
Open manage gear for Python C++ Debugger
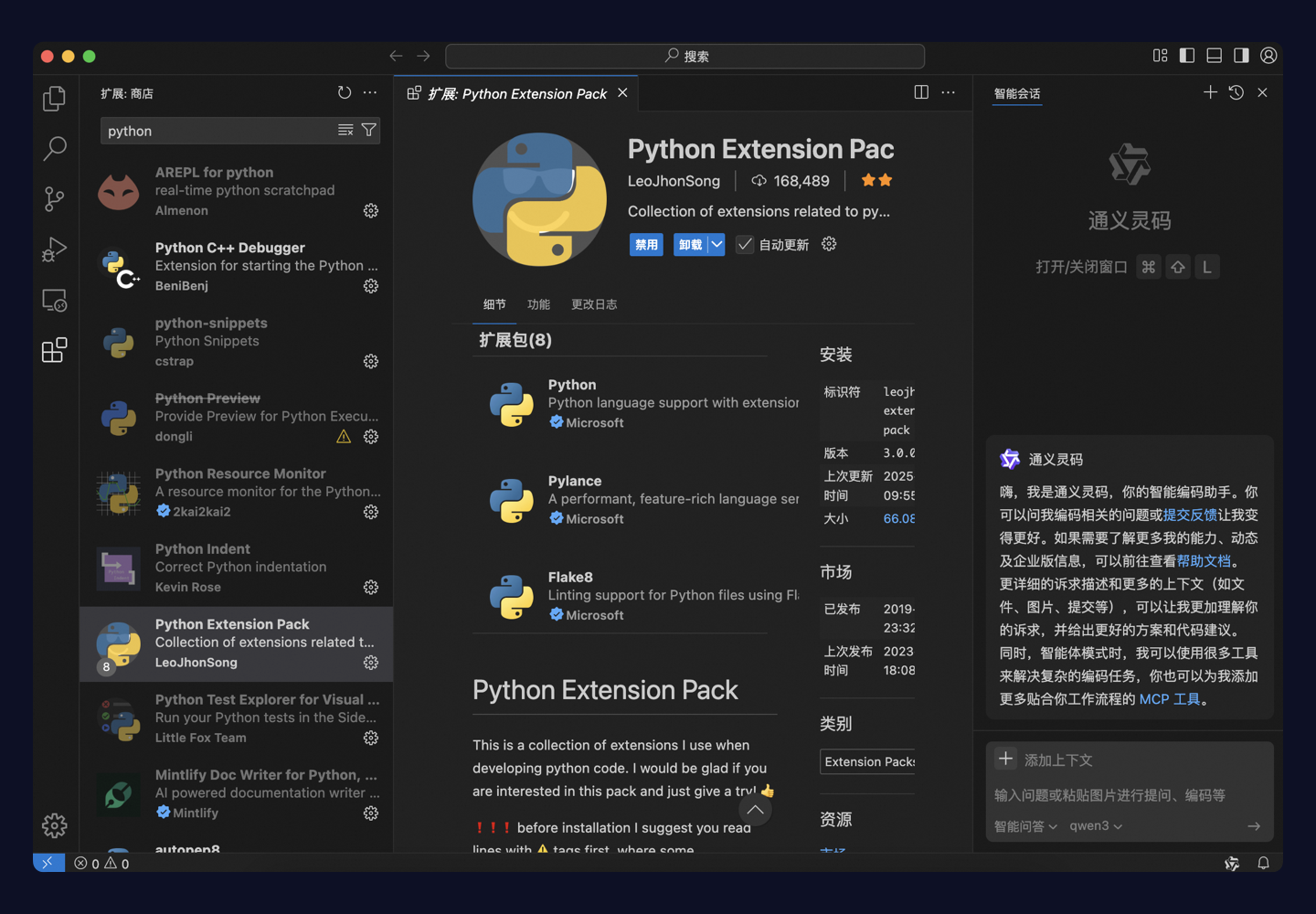[x=370, y=286]
